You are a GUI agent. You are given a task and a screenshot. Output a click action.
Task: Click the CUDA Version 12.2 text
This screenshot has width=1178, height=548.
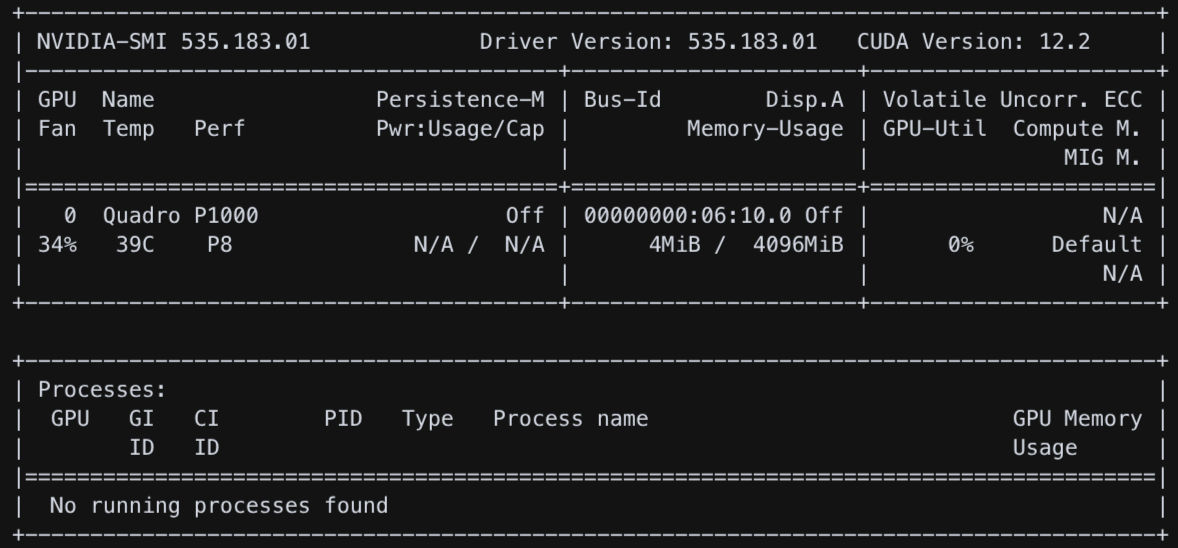[974, 41]
